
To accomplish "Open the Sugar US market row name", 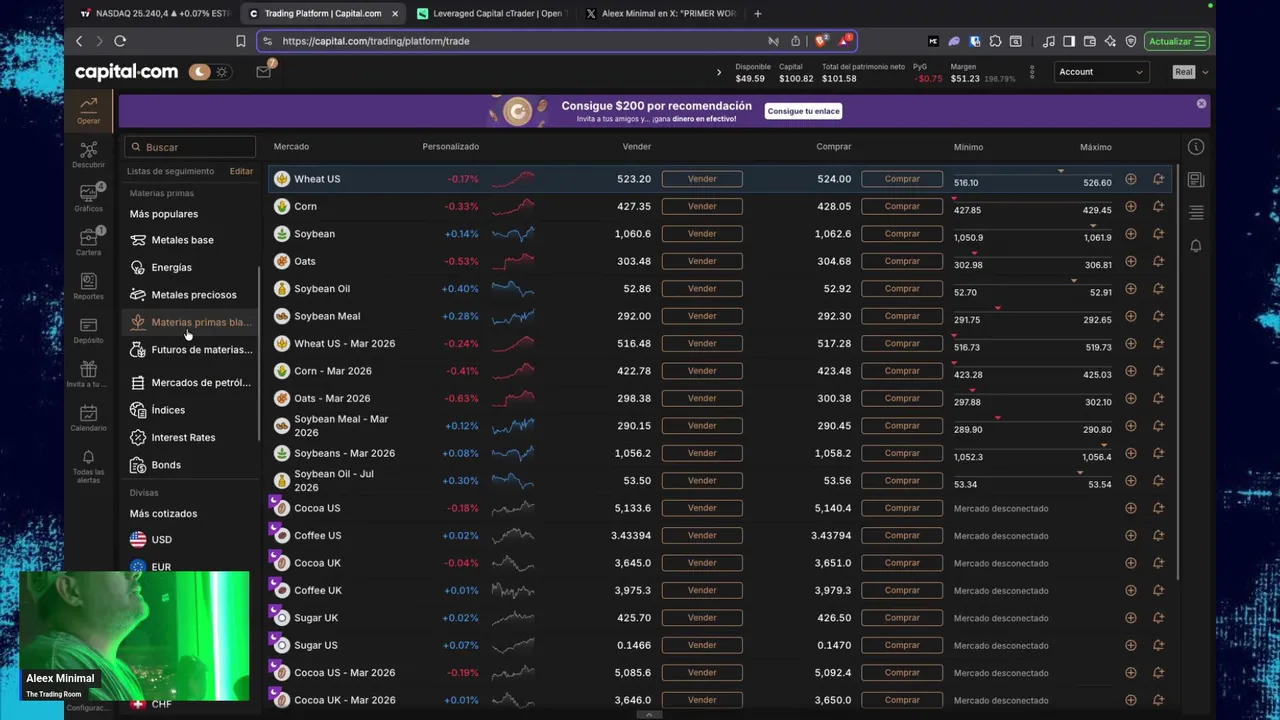I will (316, 645).
